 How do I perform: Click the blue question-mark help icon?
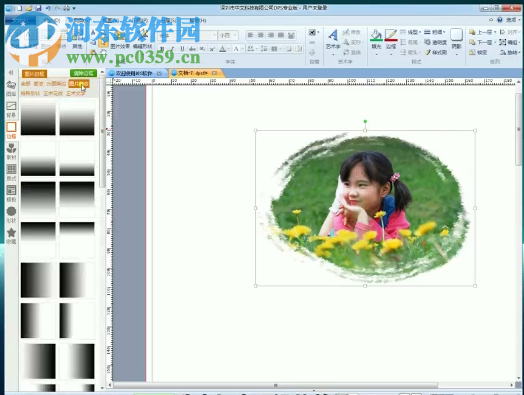tap(500, 20)
